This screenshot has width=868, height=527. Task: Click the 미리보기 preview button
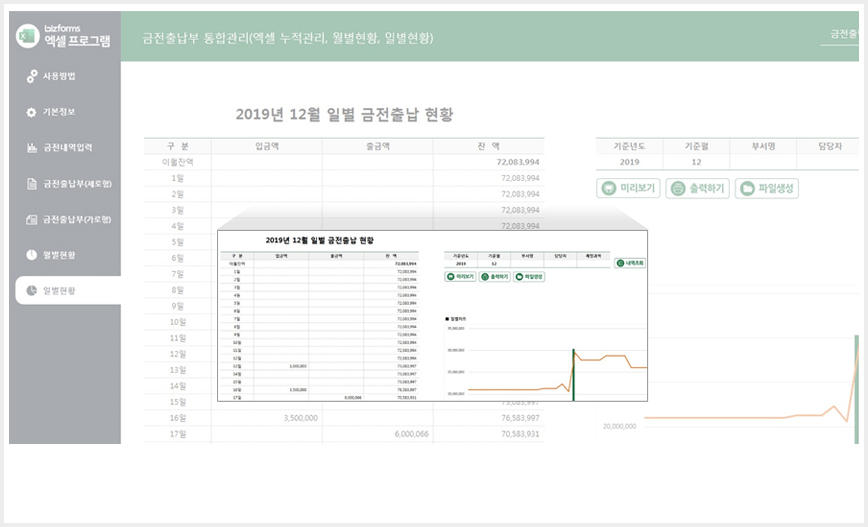(628, 188)
